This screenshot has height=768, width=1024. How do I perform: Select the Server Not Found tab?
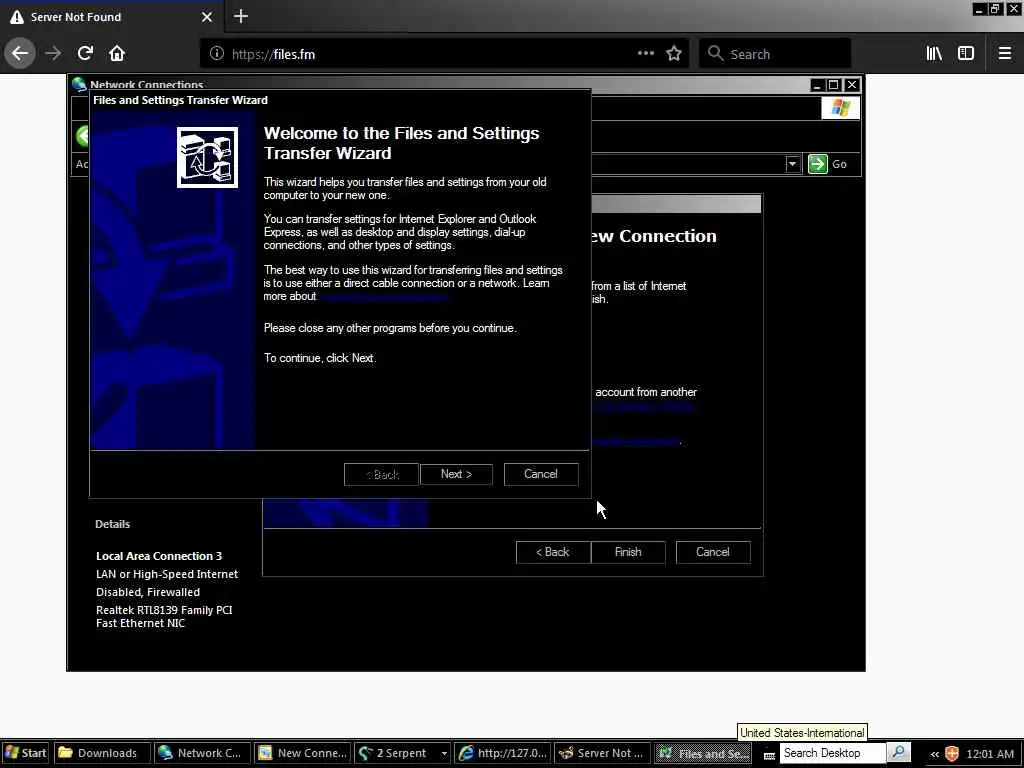111,17
